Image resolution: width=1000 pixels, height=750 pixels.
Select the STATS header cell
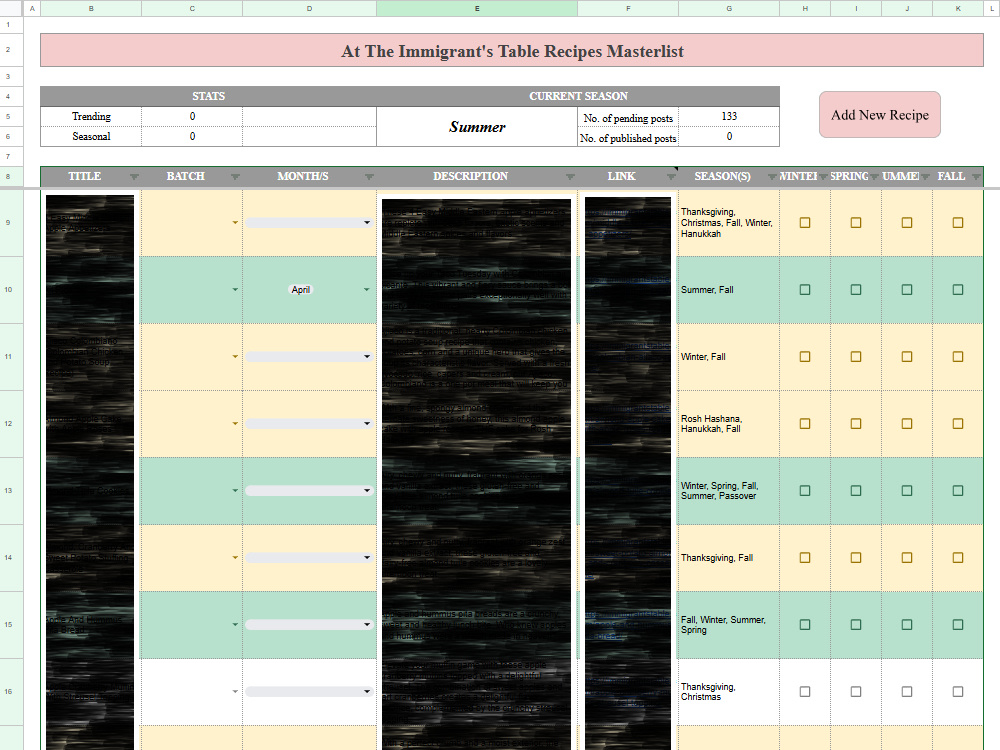click(209, 96)
